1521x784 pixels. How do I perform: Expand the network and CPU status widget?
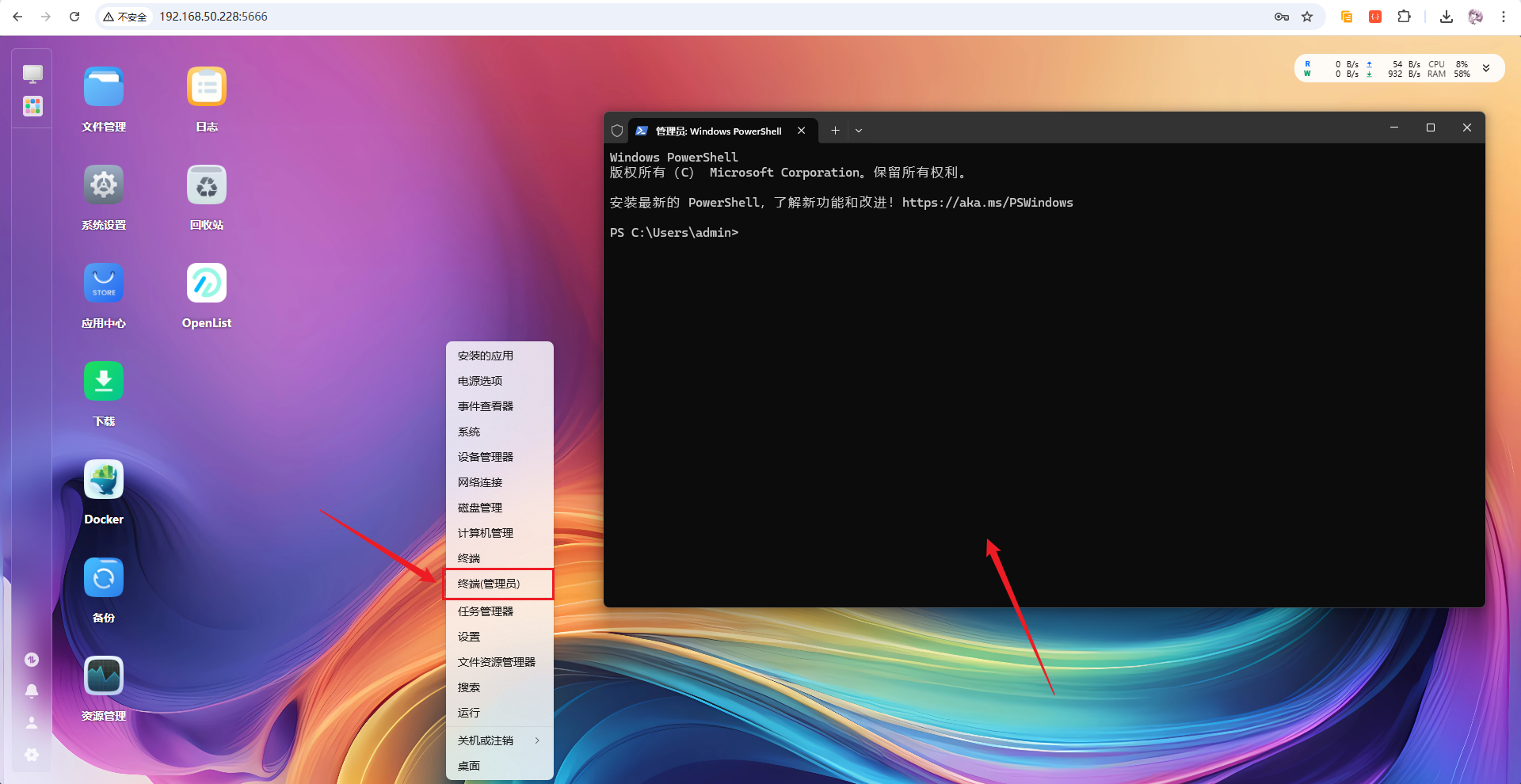pyautogui.click(x=1486, y=69)
